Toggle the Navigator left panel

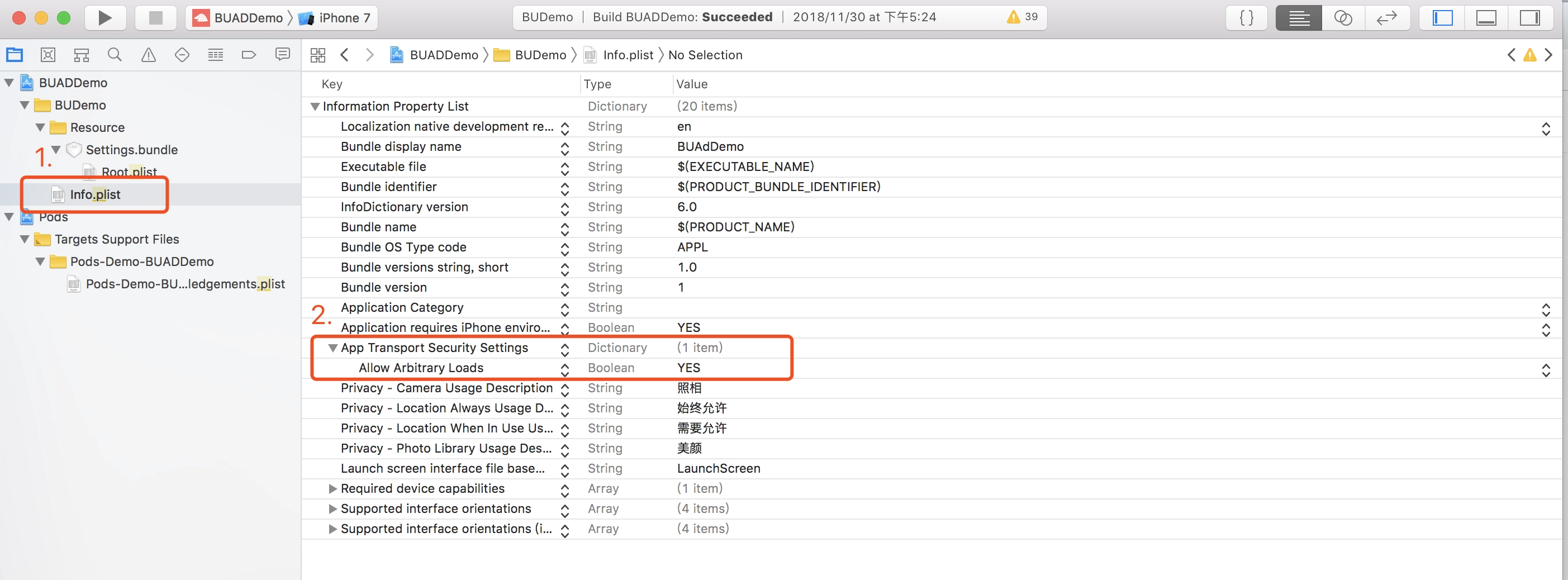[1442, 18]
